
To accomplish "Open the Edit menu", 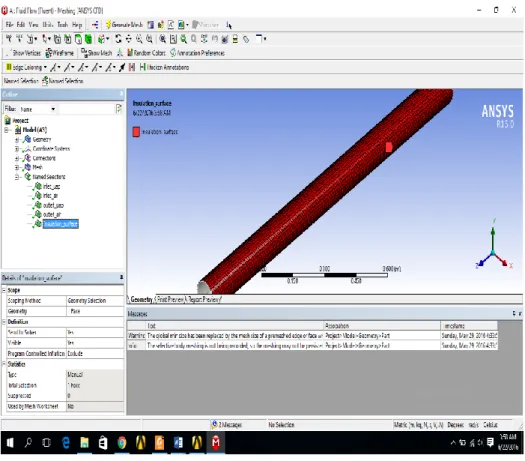I will point(21,25).
